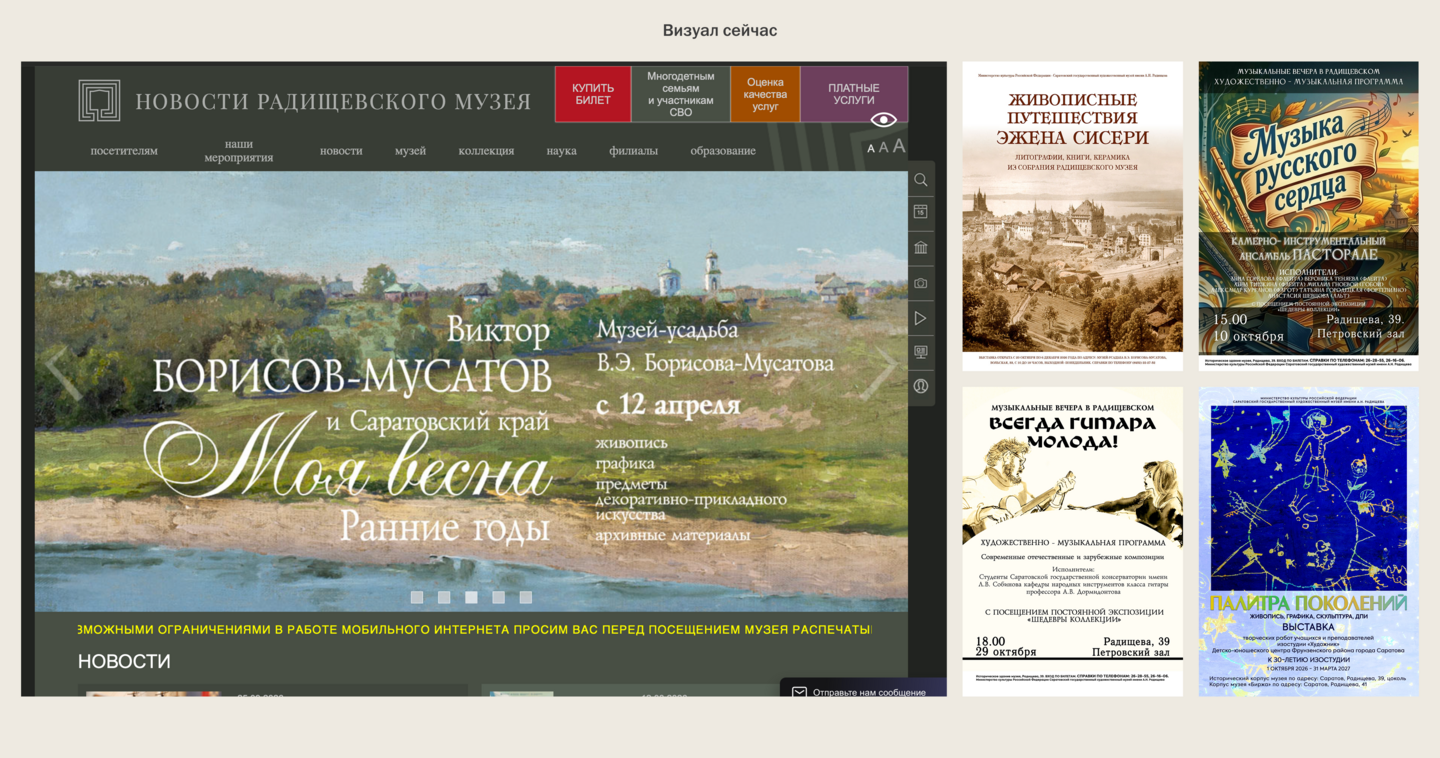Click the «Новости Радищевского музея» title
The image size is (1440, 758).
pyautogui.click(x=333, y=101)
